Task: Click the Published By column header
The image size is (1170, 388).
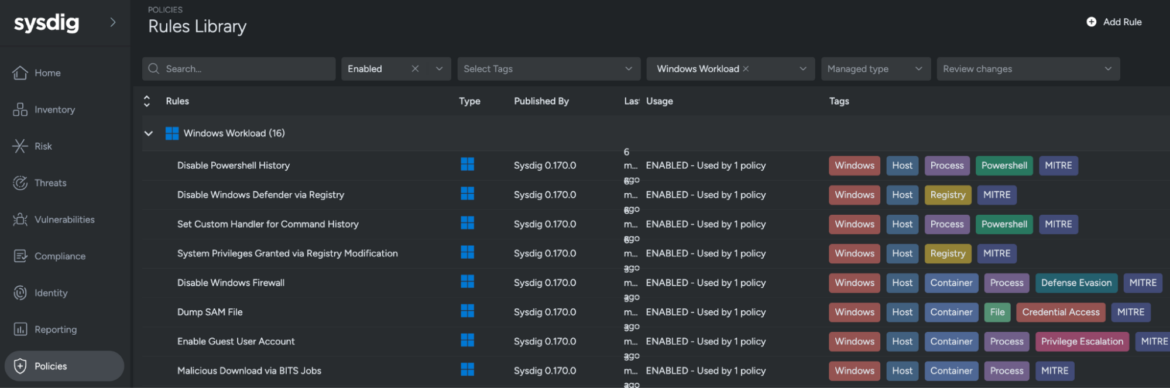Action: tap(542, 101)
